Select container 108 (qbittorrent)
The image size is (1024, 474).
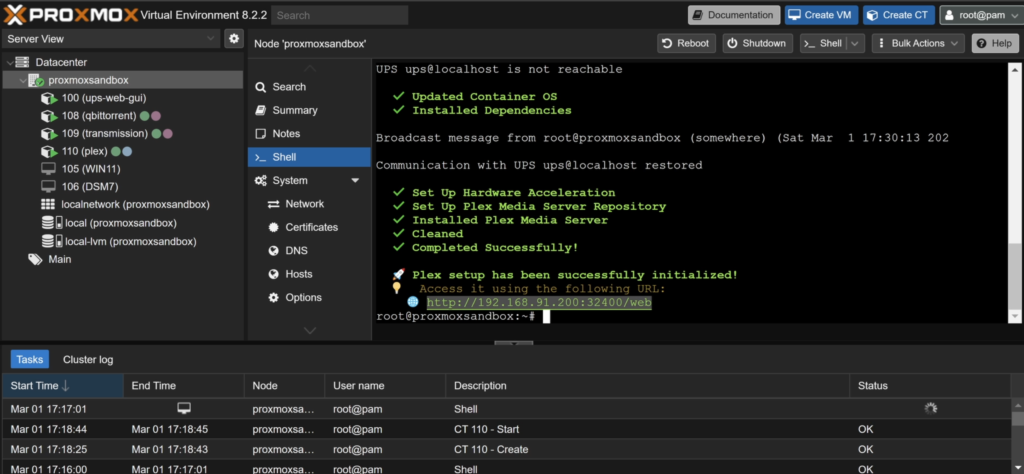click(x=101, y=116)
